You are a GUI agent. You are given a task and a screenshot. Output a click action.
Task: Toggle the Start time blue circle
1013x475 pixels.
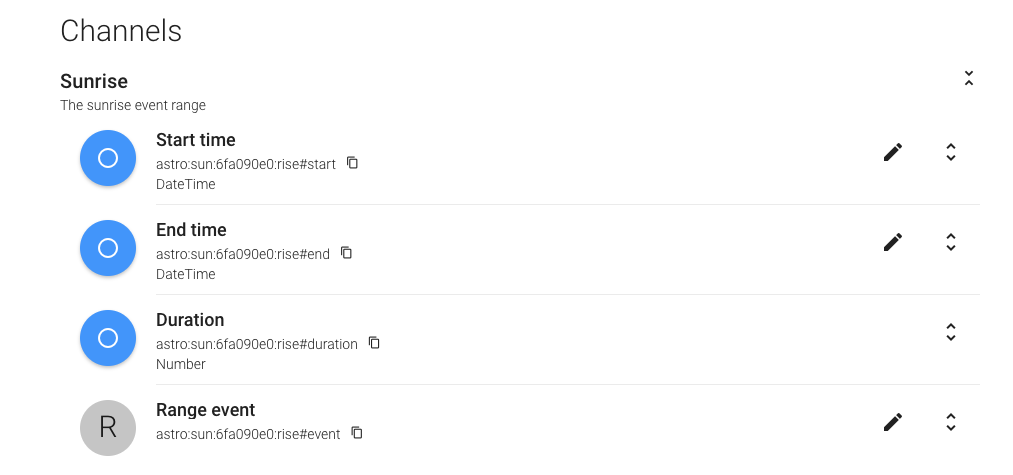(108, 158)
